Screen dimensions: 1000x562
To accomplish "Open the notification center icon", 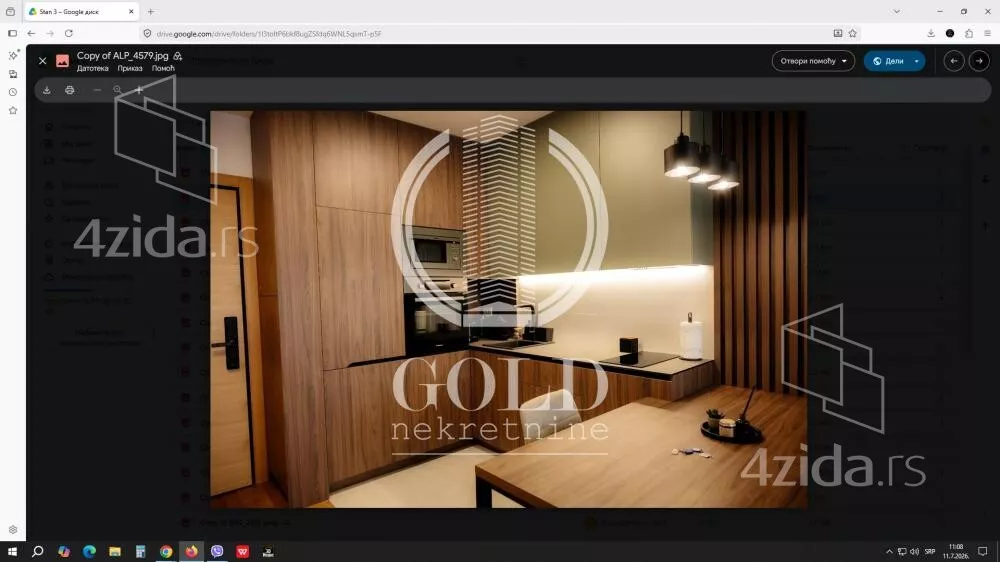I will [983, 551].
